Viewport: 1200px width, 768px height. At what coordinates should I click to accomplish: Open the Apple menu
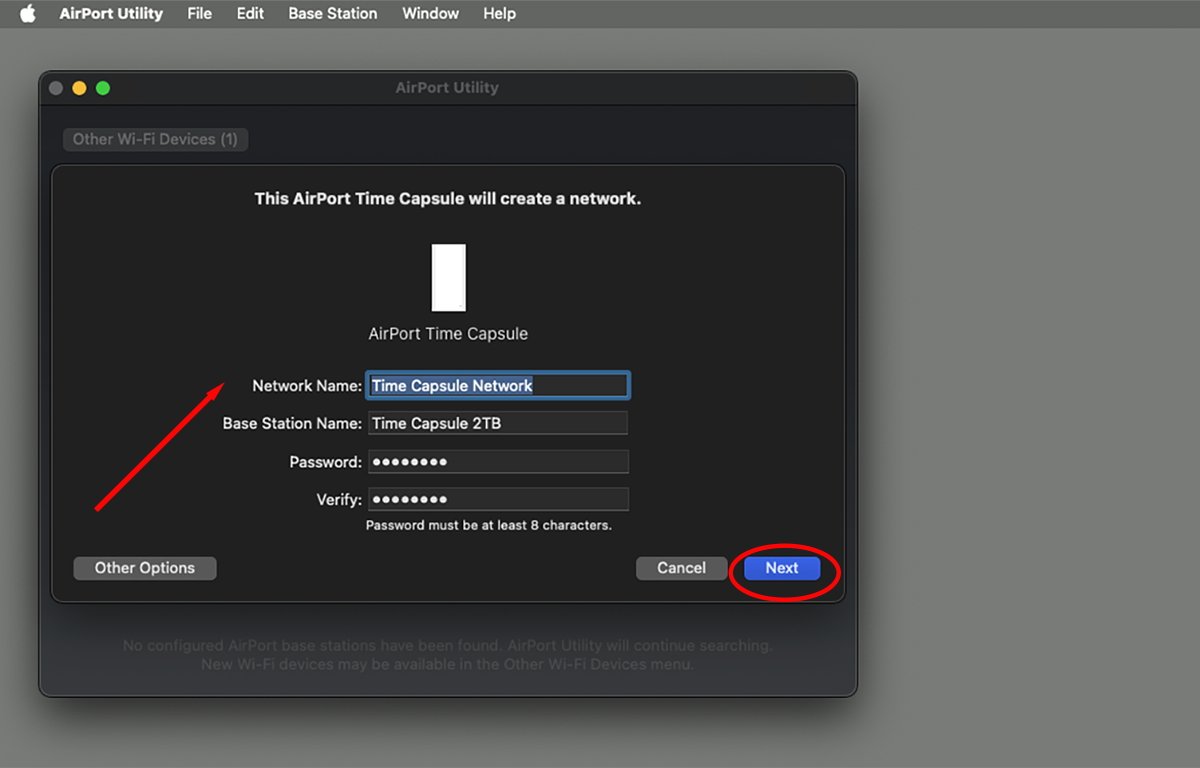tap(27, 14)
